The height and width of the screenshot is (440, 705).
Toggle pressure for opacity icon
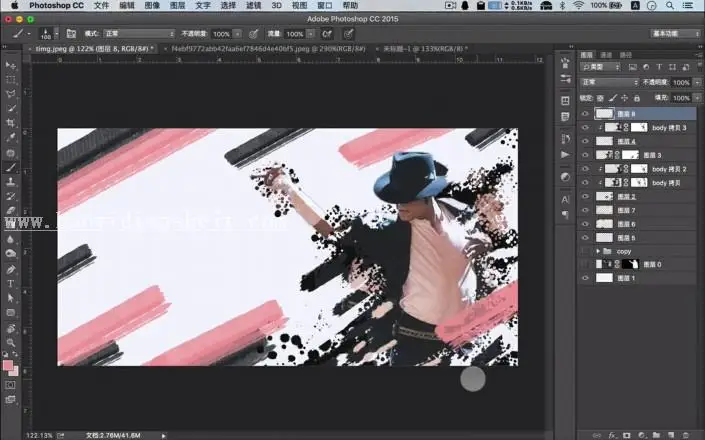click(x=254, y=34)
